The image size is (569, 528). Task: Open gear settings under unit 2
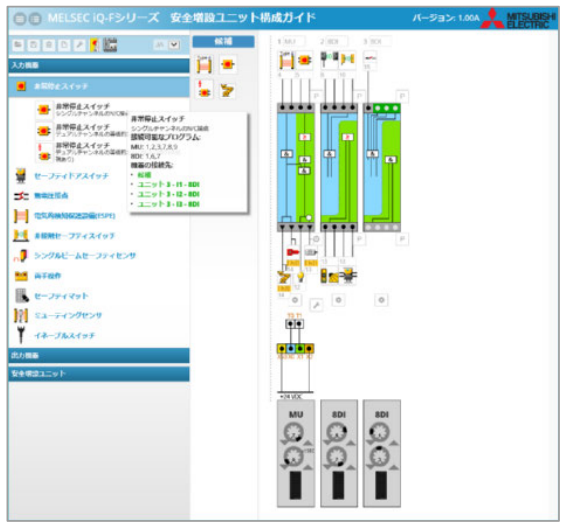pyautogui.click(x=338, y=300)
